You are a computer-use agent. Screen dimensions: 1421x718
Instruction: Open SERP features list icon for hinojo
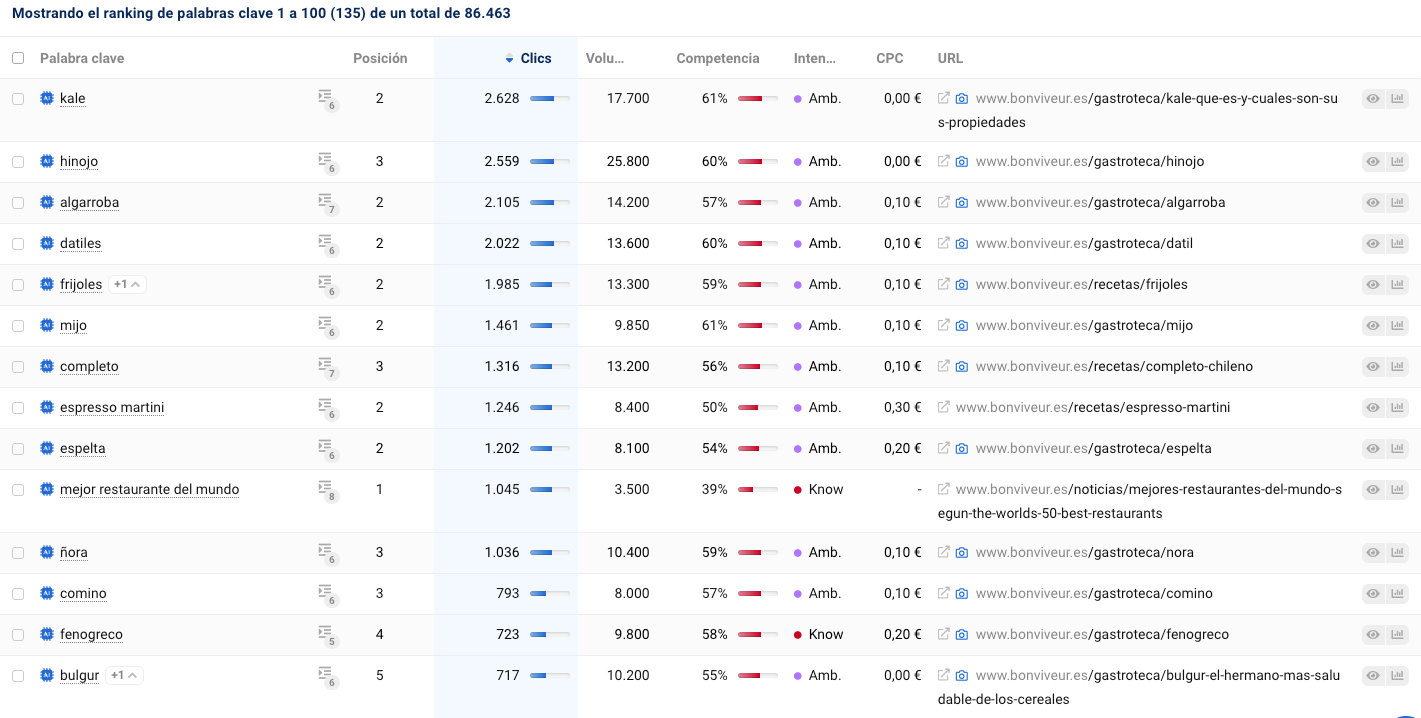point(325,160)
